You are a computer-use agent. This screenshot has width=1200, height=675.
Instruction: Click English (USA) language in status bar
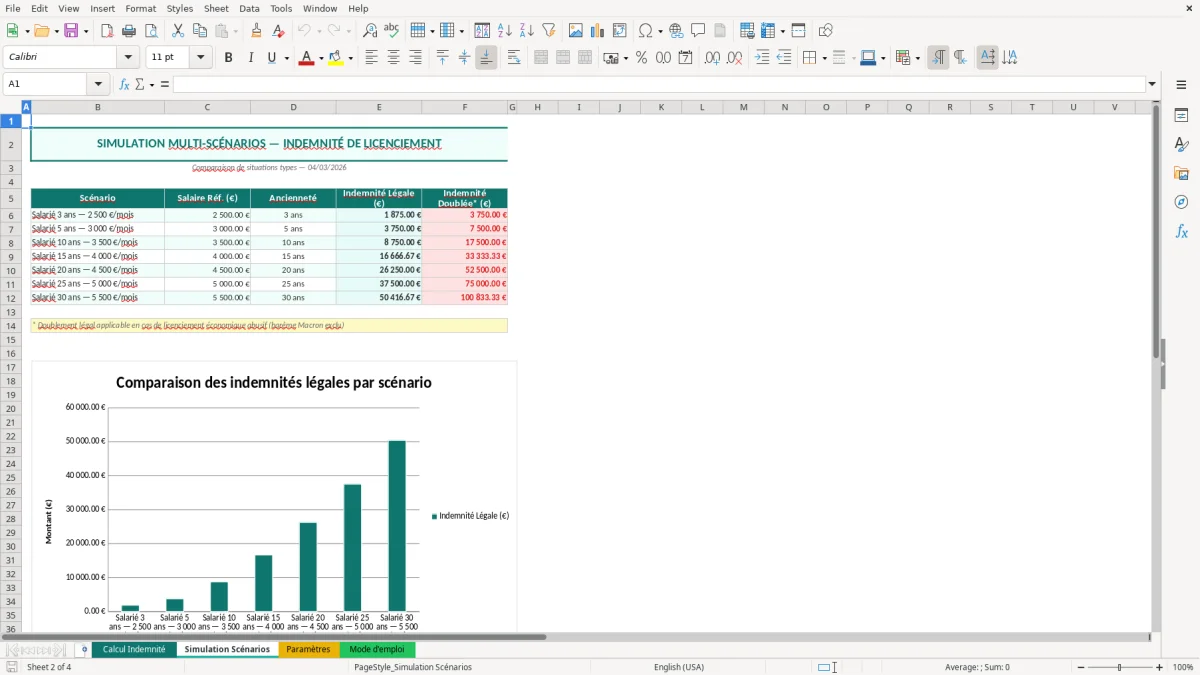[x=679, y=667]
